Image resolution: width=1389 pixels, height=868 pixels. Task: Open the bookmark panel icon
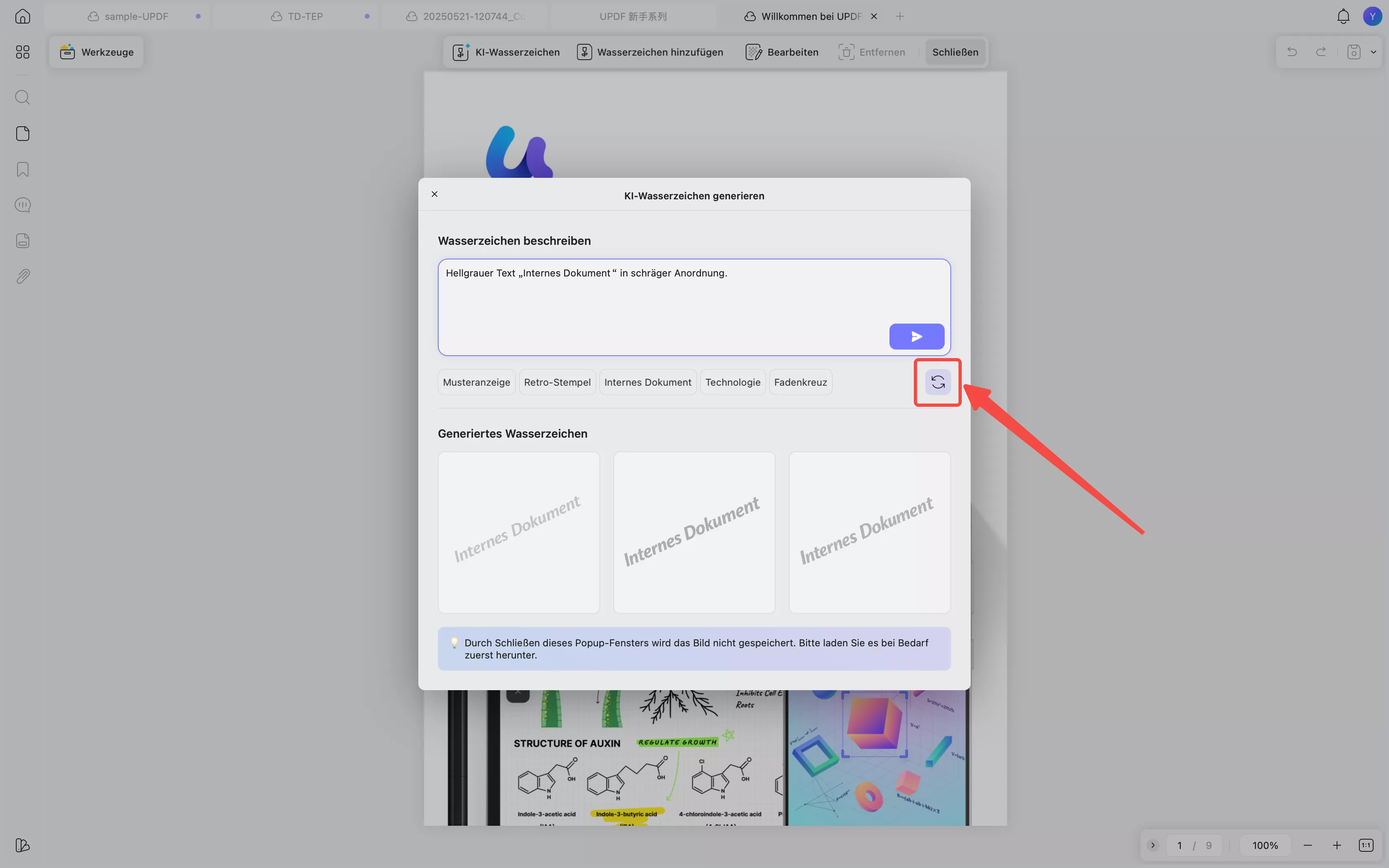[22, 169]
